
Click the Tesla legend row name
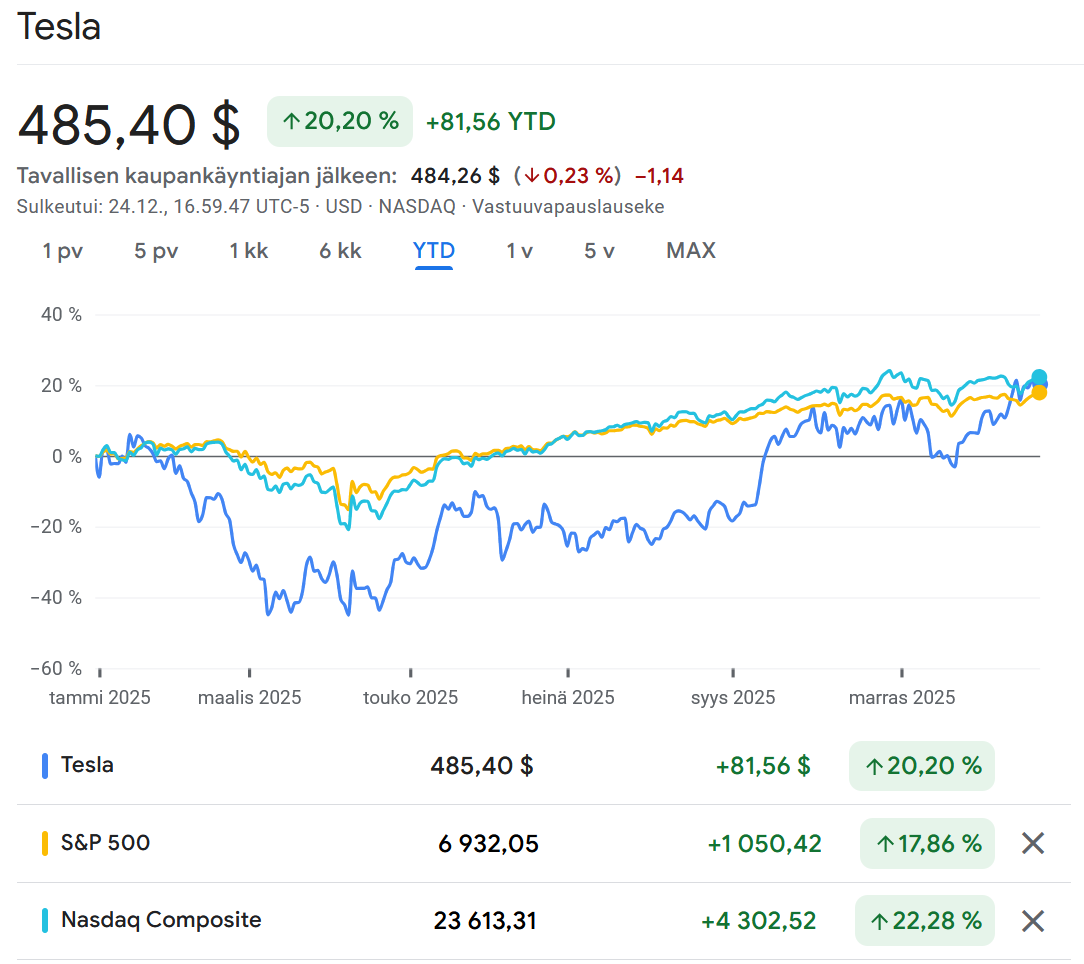pyautogui.click(x=87, y=765)
